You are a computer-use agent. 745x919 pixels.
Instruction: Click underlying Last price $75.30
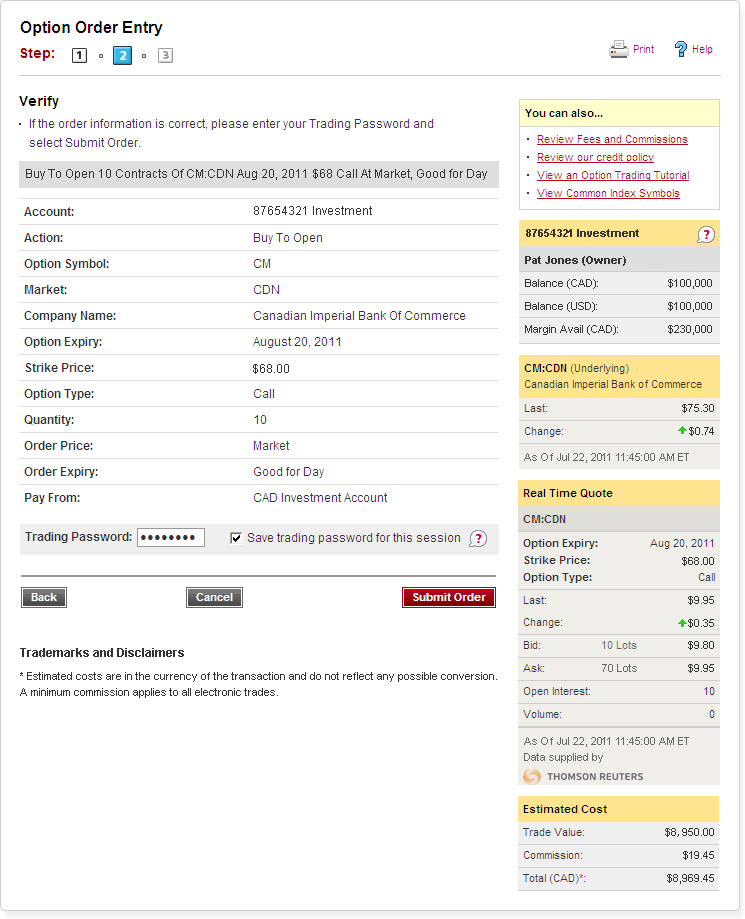pyautogui.click(x=698, y=409)
